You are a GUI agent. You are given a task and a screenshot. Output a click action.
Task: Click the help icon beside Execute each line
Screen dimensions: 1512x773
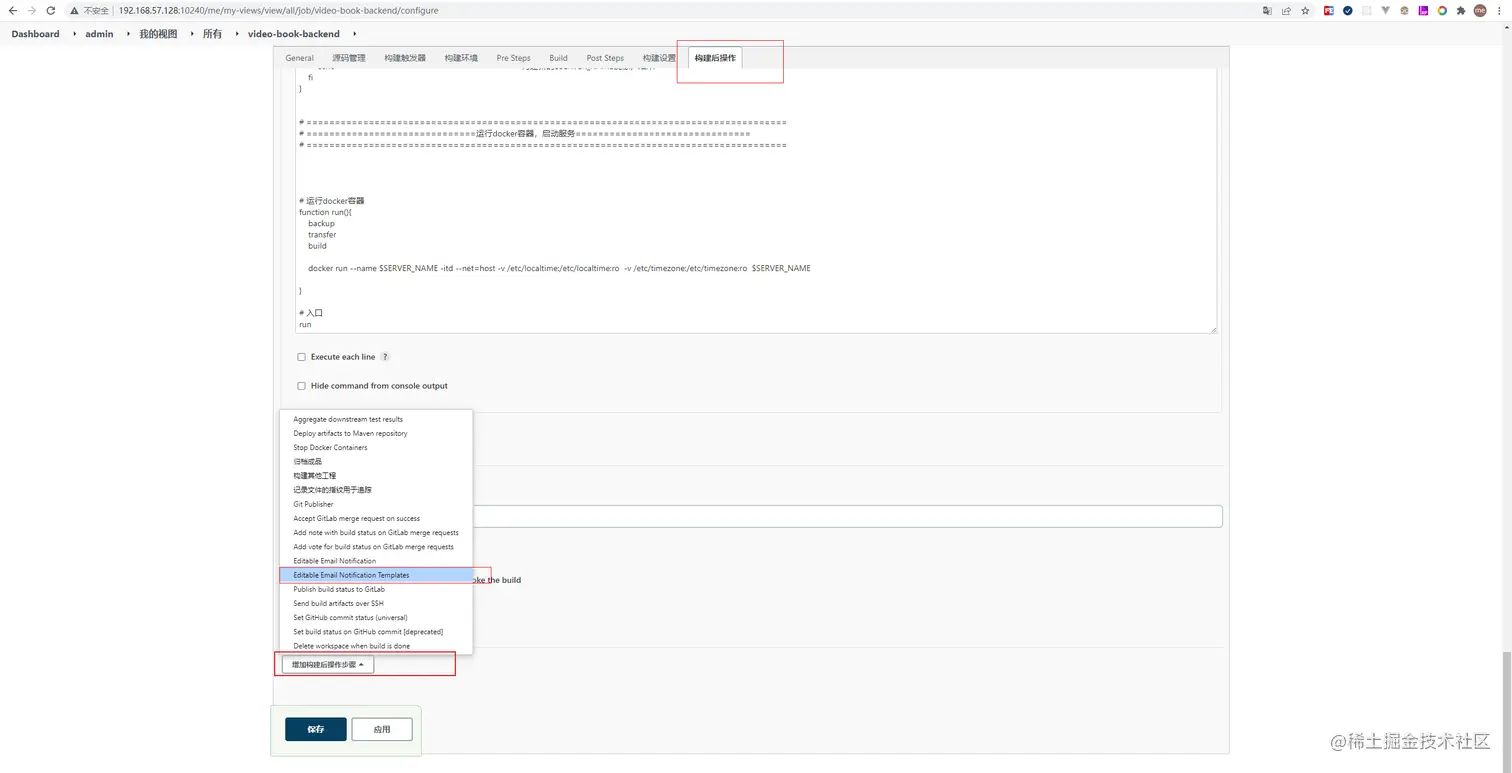pos(385,357)
